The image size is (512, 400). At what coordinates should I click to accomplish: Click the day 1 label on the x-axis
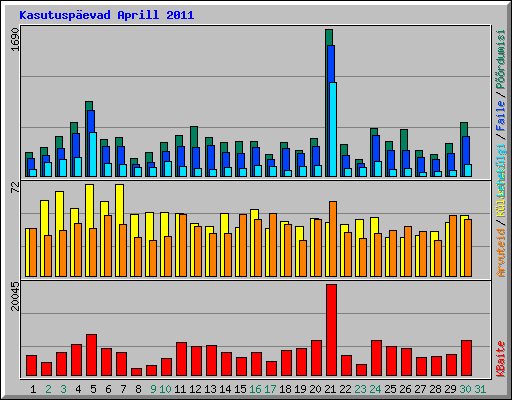33,389
